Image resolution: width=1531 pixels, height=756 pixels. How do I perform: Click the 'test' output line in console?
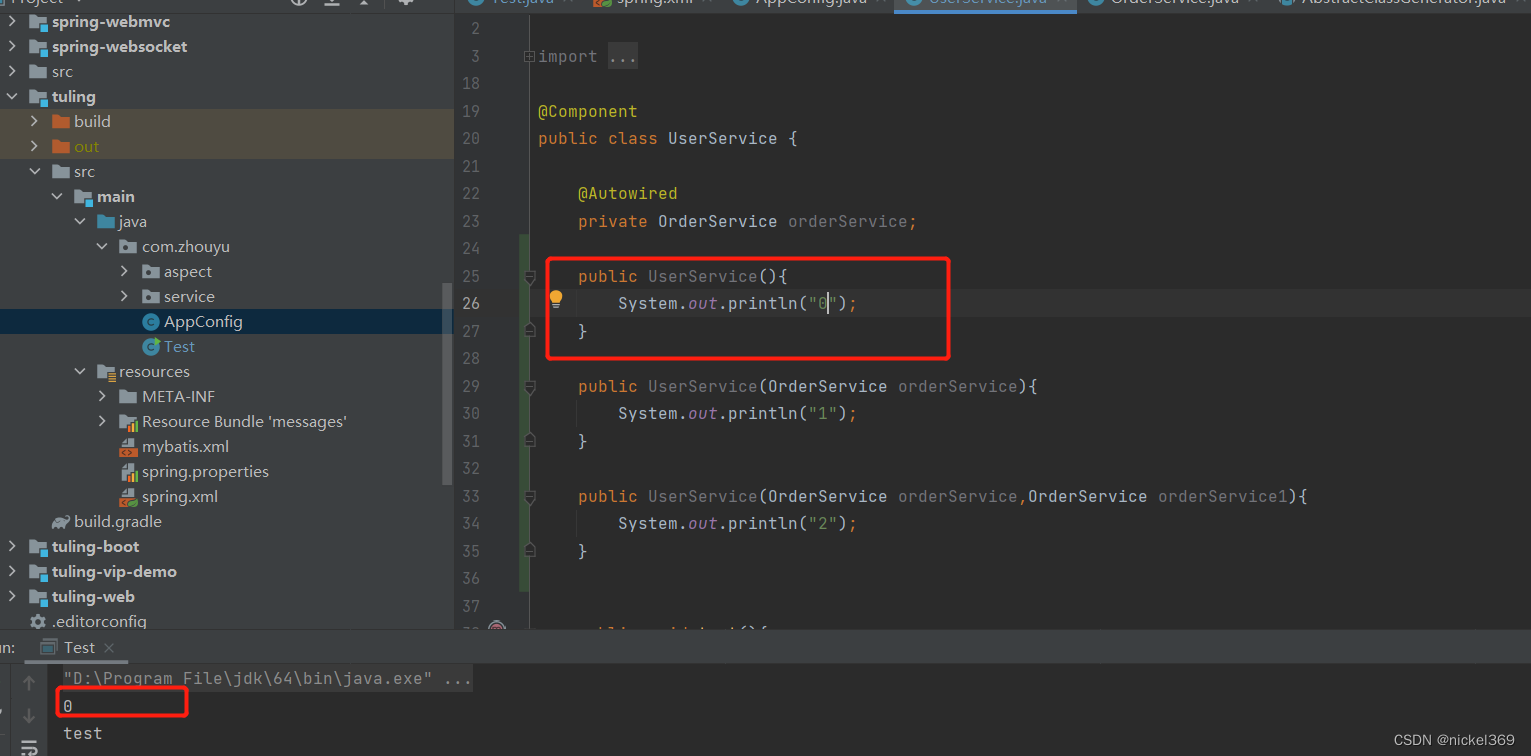83,733
